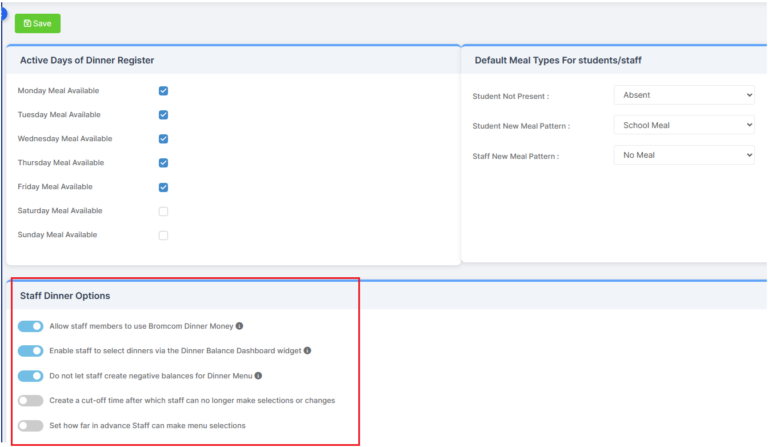768x447 pixels.
Task: Uncheck Monday Meal Available checkbox
Action: click(163, 91)
